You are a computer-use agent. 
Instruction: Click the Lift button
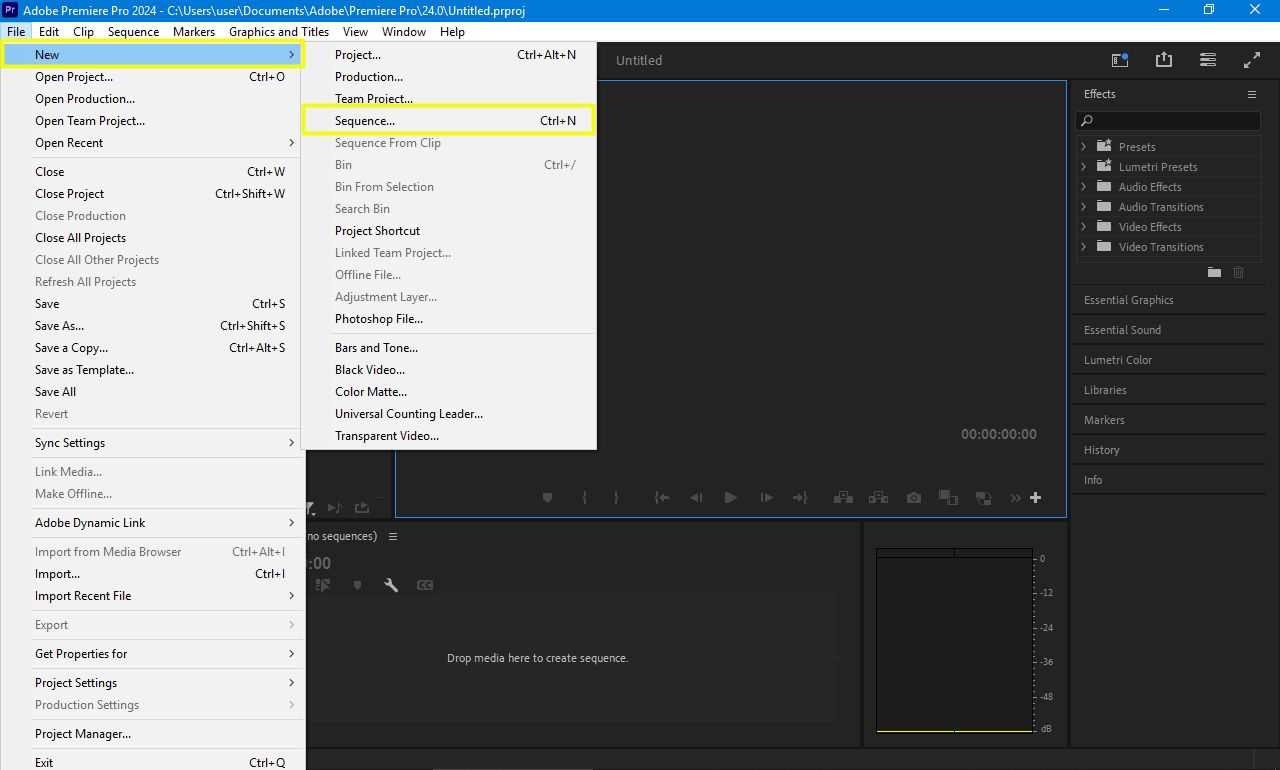pos(843,497)
